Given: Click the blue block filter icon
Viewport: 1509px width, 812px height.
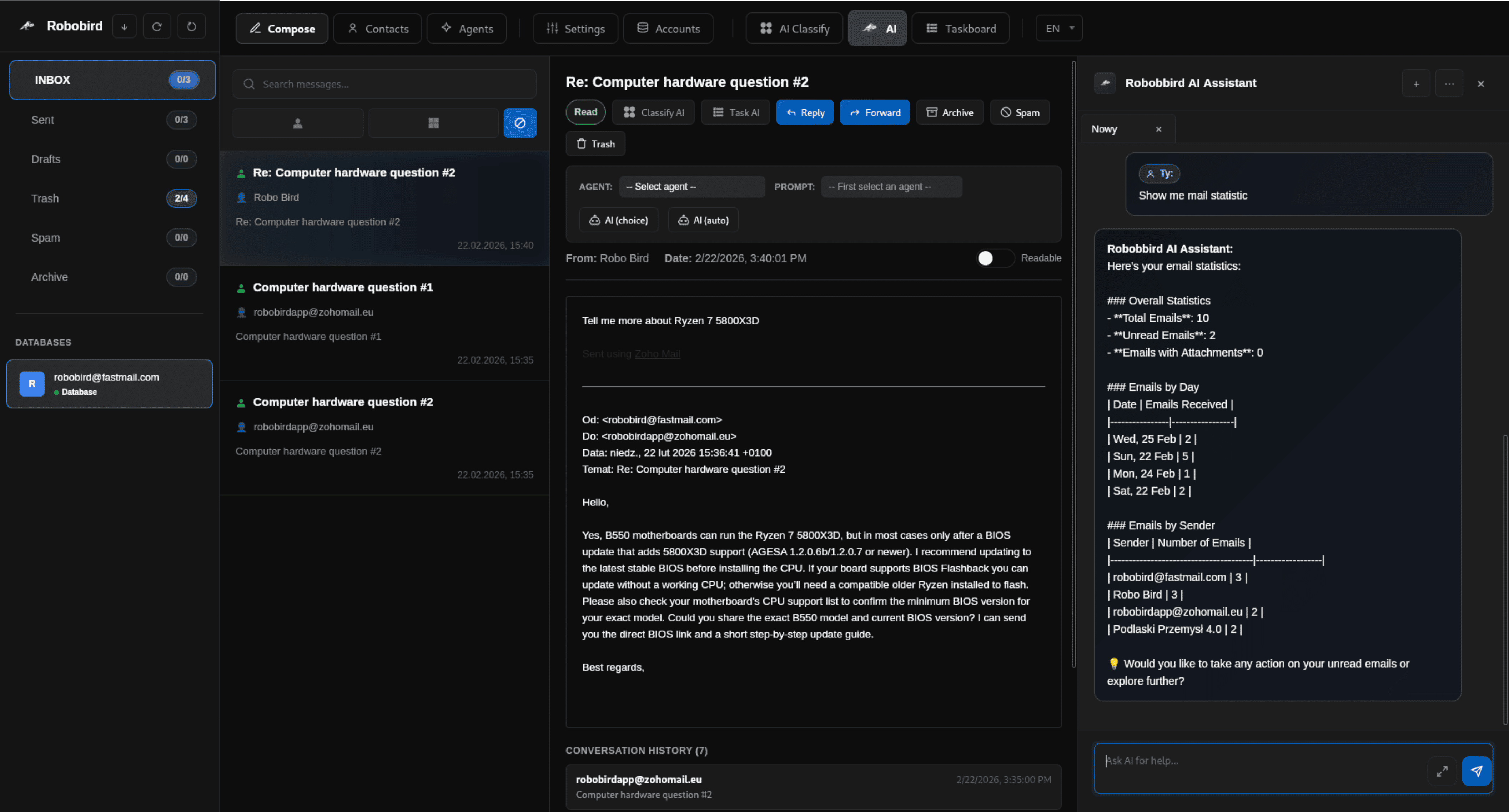Looking at the screenshot, I should pyautogui.click(x=519, y=123).
